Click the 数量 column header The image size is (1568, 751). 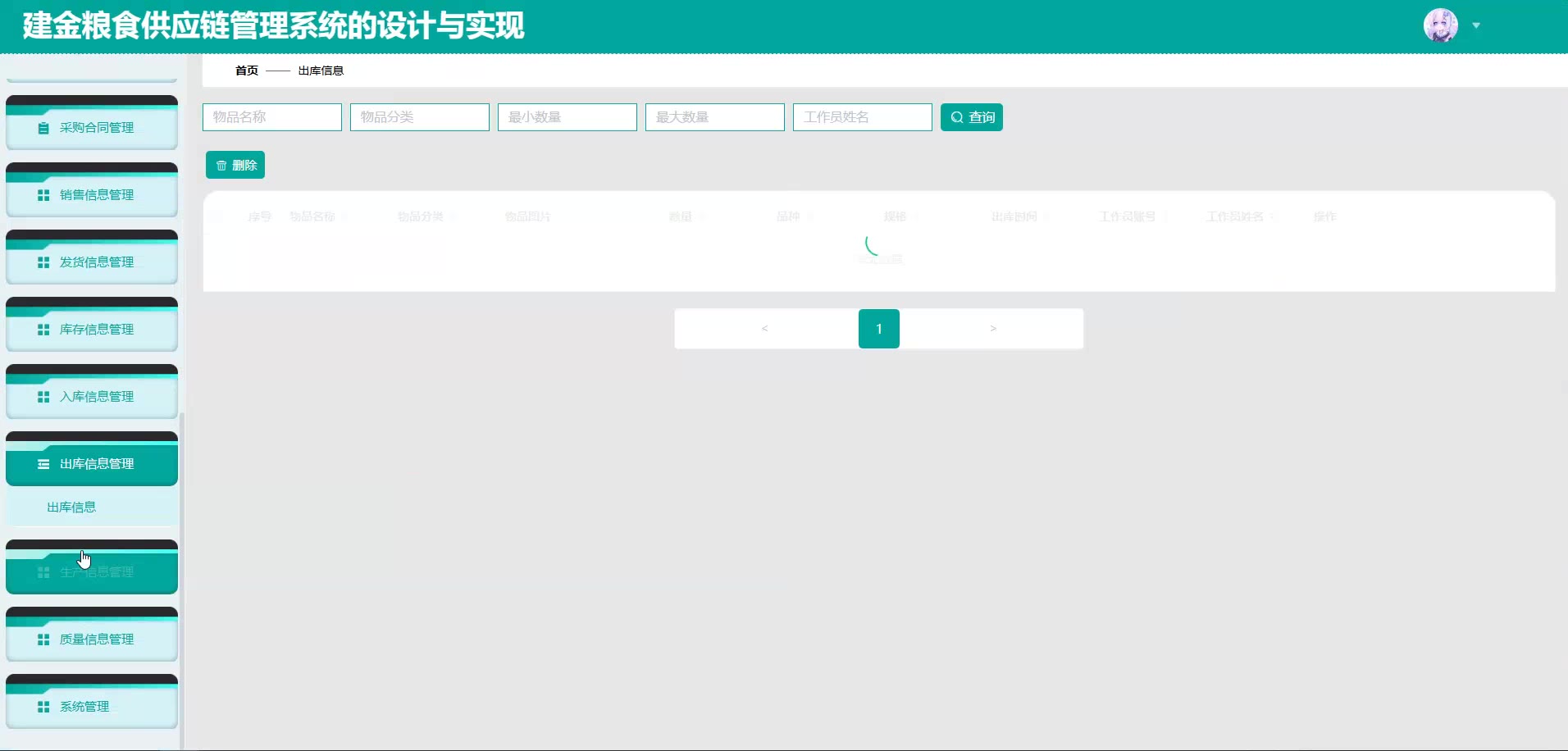681,216
